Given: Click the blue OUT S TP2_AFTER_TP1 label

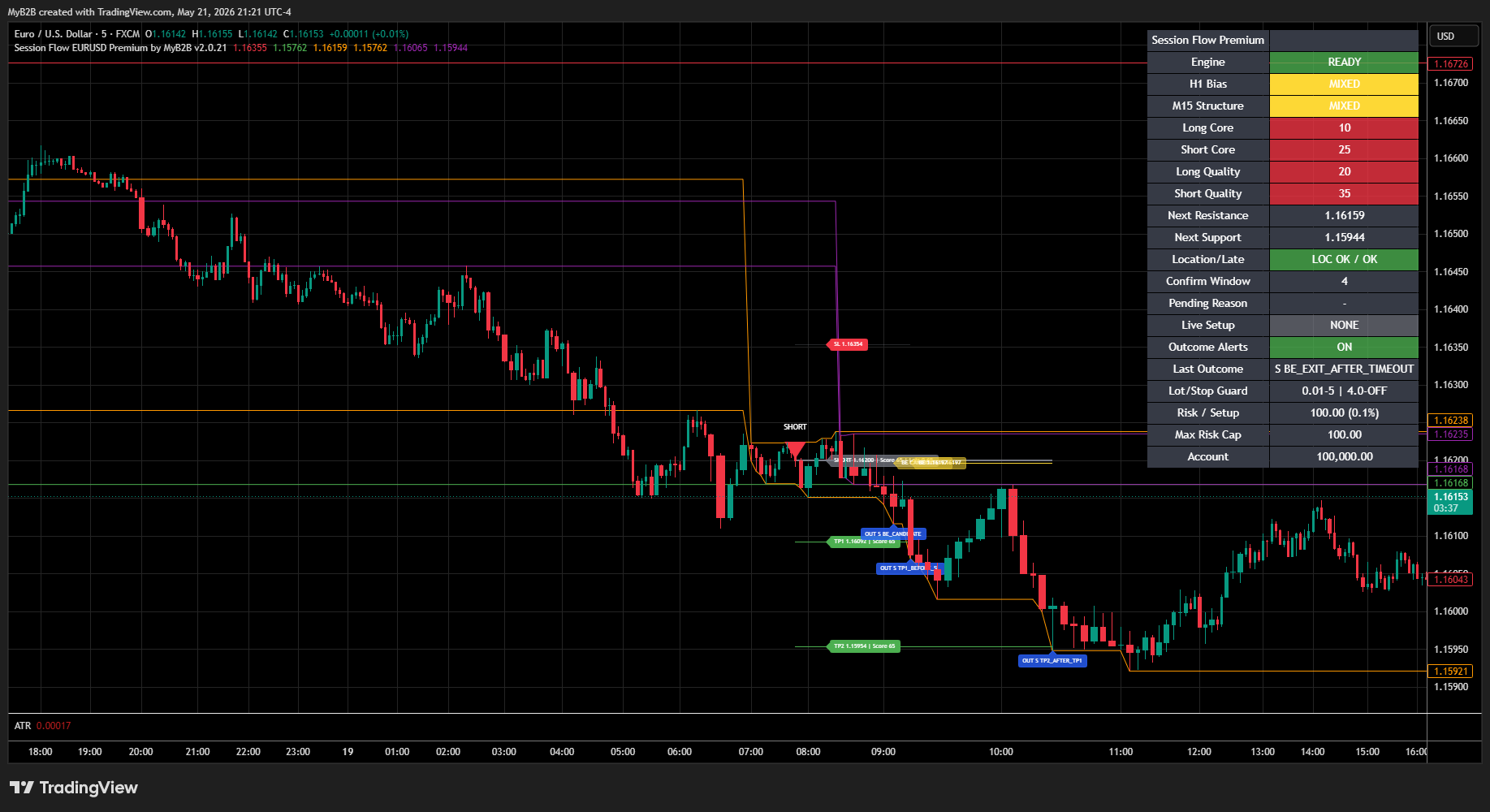Looking at the screenshot, I should (x=1052, y=660).
